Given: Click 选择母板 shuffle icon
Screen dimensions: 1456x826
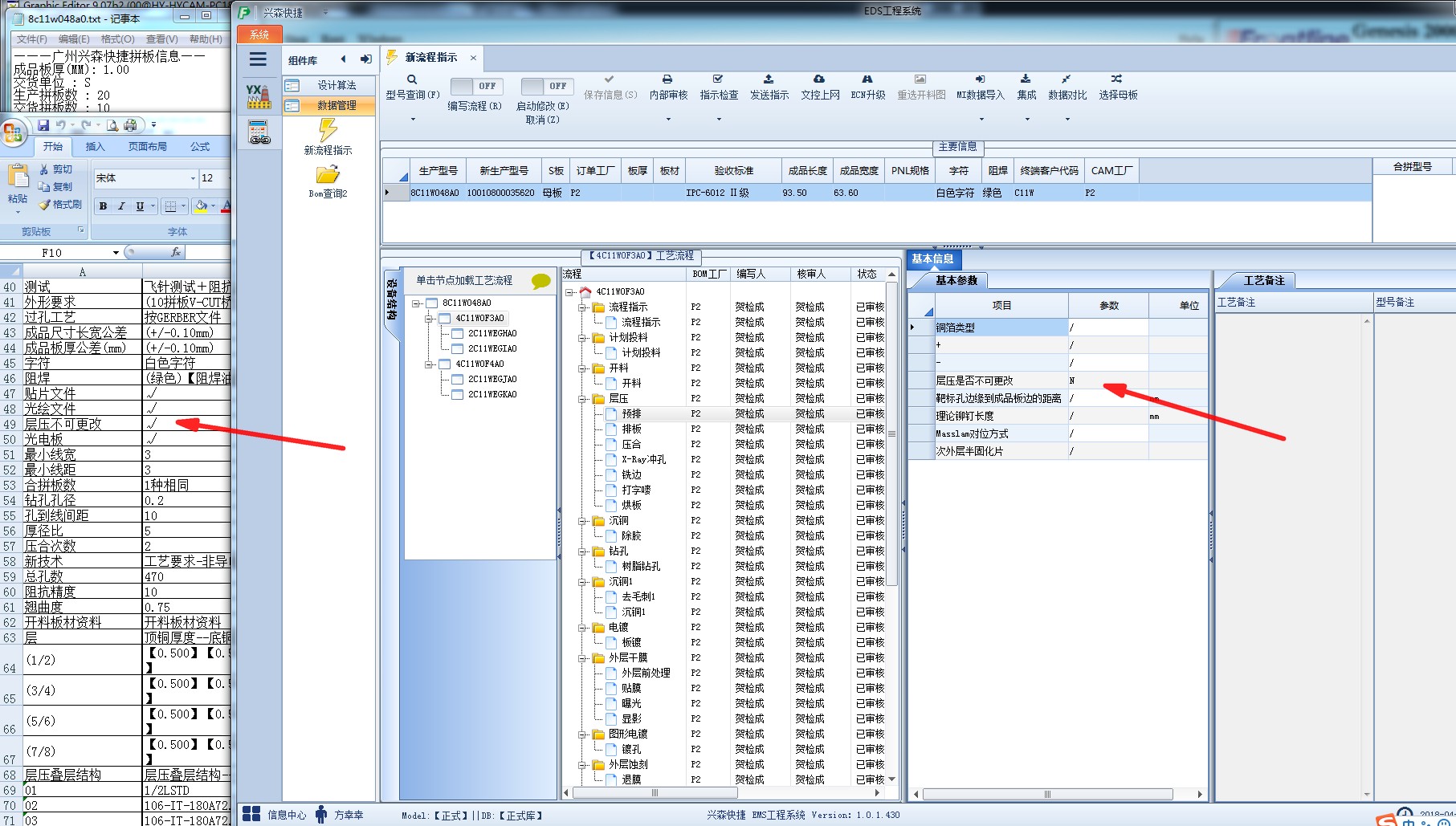Looking at the screenshot, I should (x=1117, y=79).
